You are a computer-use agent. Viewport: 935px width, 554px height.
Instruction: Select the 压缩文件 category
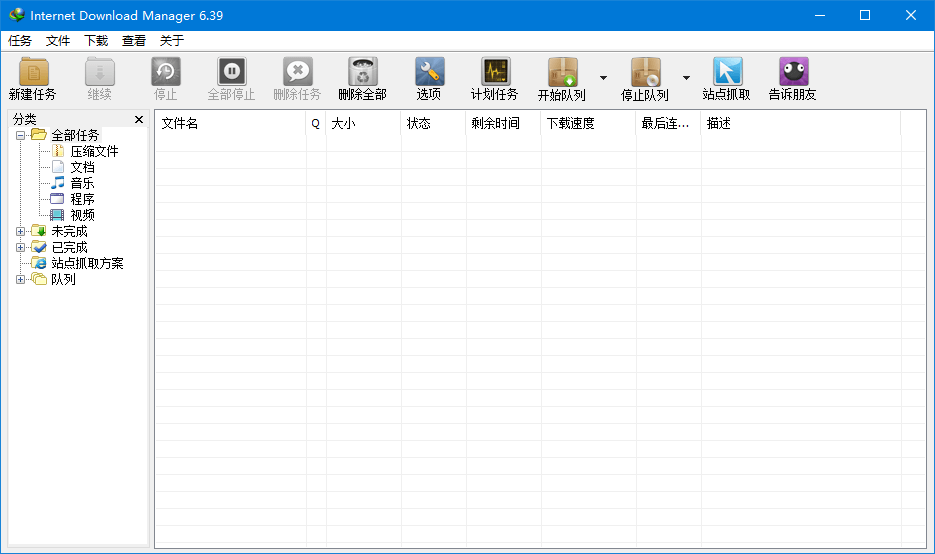94,151
